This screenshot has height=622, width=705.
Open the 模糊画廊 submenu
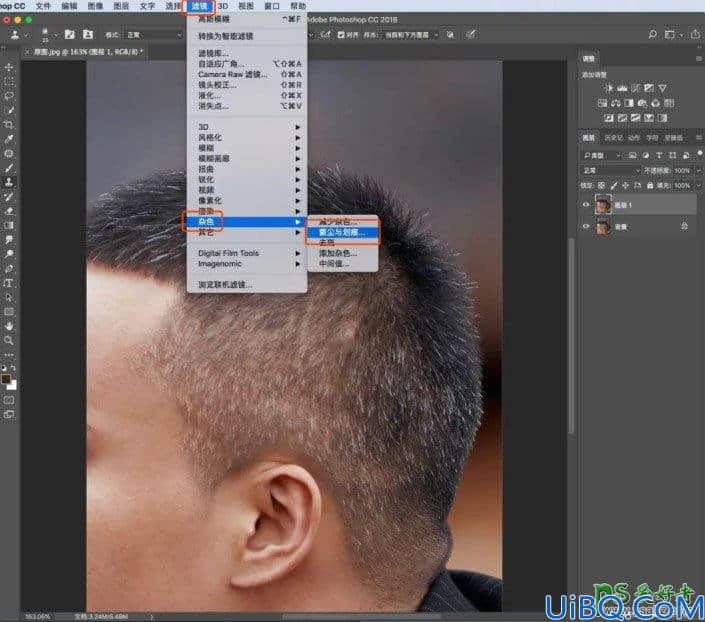tap(247, 158)
